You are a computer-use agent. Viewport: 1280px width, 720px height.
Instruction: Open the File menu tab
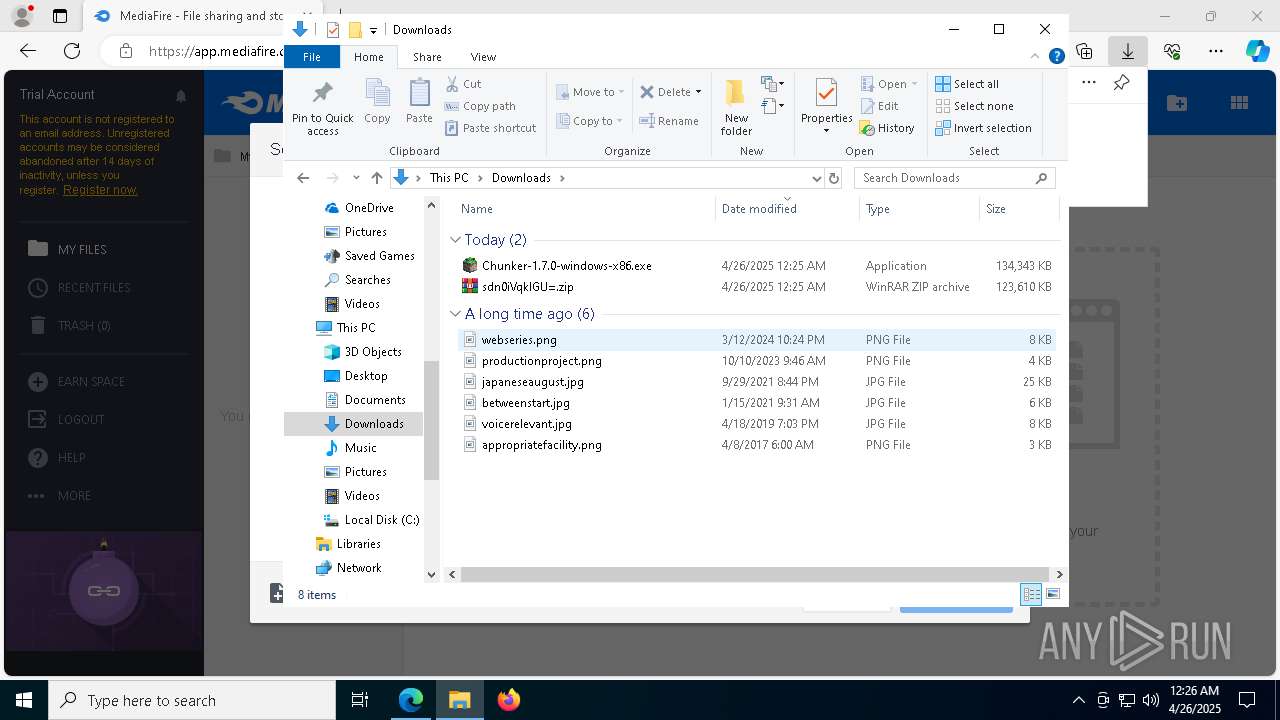point(312,57)
